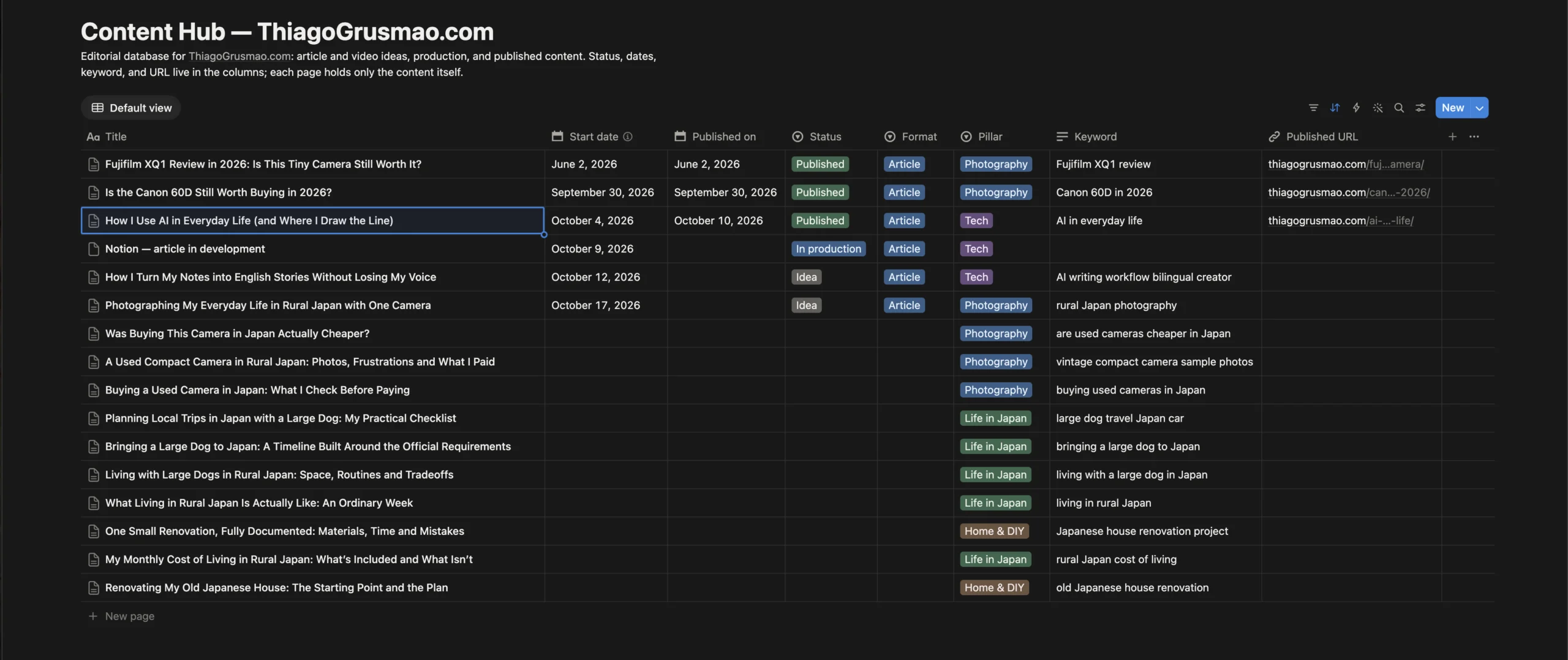Open the database search magnifier
This screenshot has height=660, width=1568.
pos(1399,108)
